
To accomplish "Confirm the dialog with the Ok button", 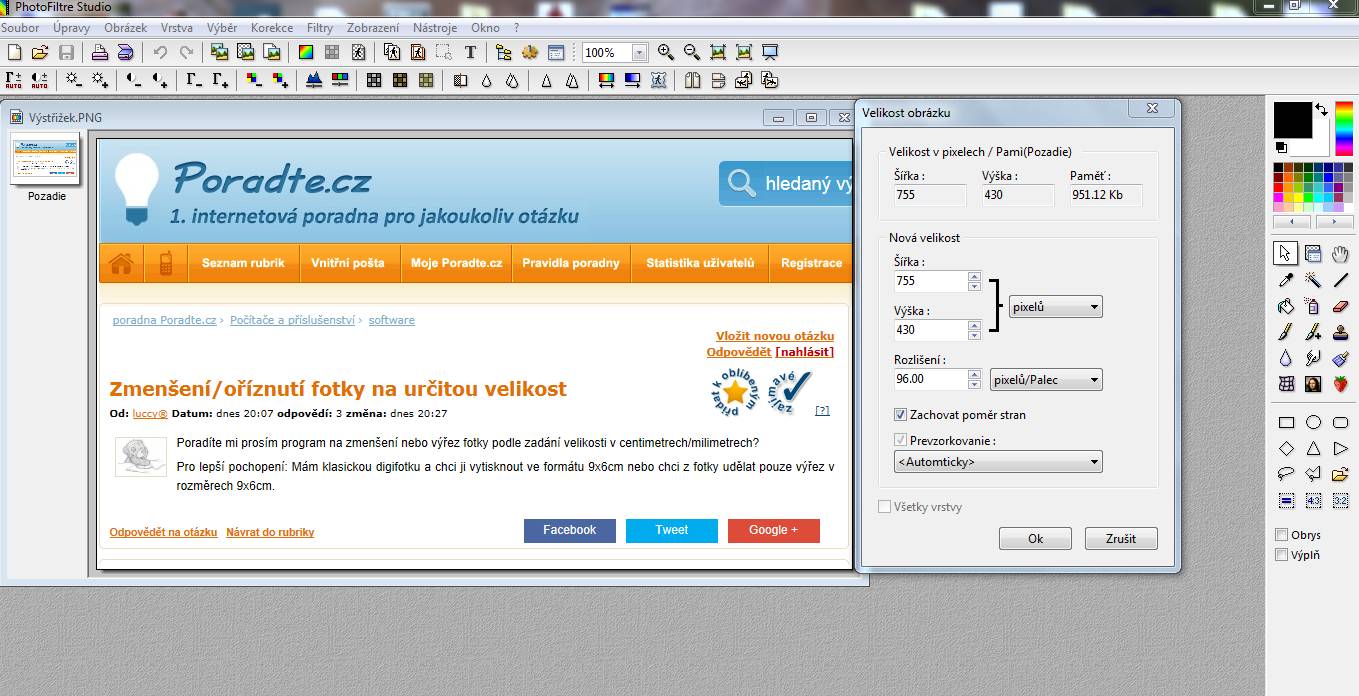I will tap(1035, 538).
